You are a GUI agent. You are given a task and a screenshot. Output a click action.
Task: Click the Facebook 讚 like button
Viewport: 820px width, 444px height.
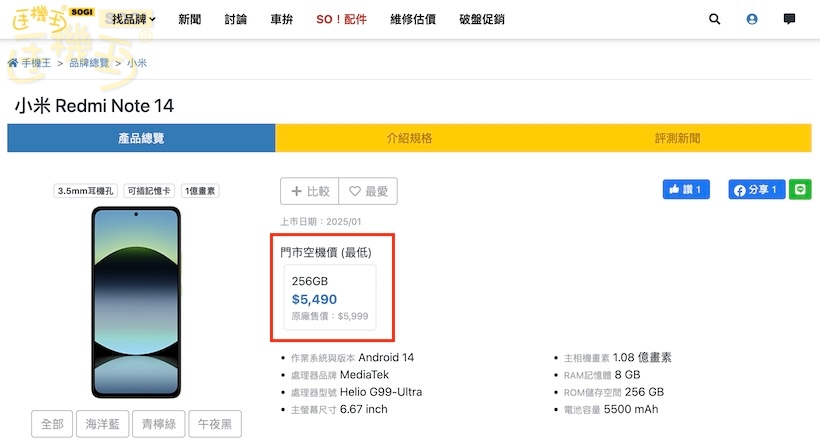point(685,190)
